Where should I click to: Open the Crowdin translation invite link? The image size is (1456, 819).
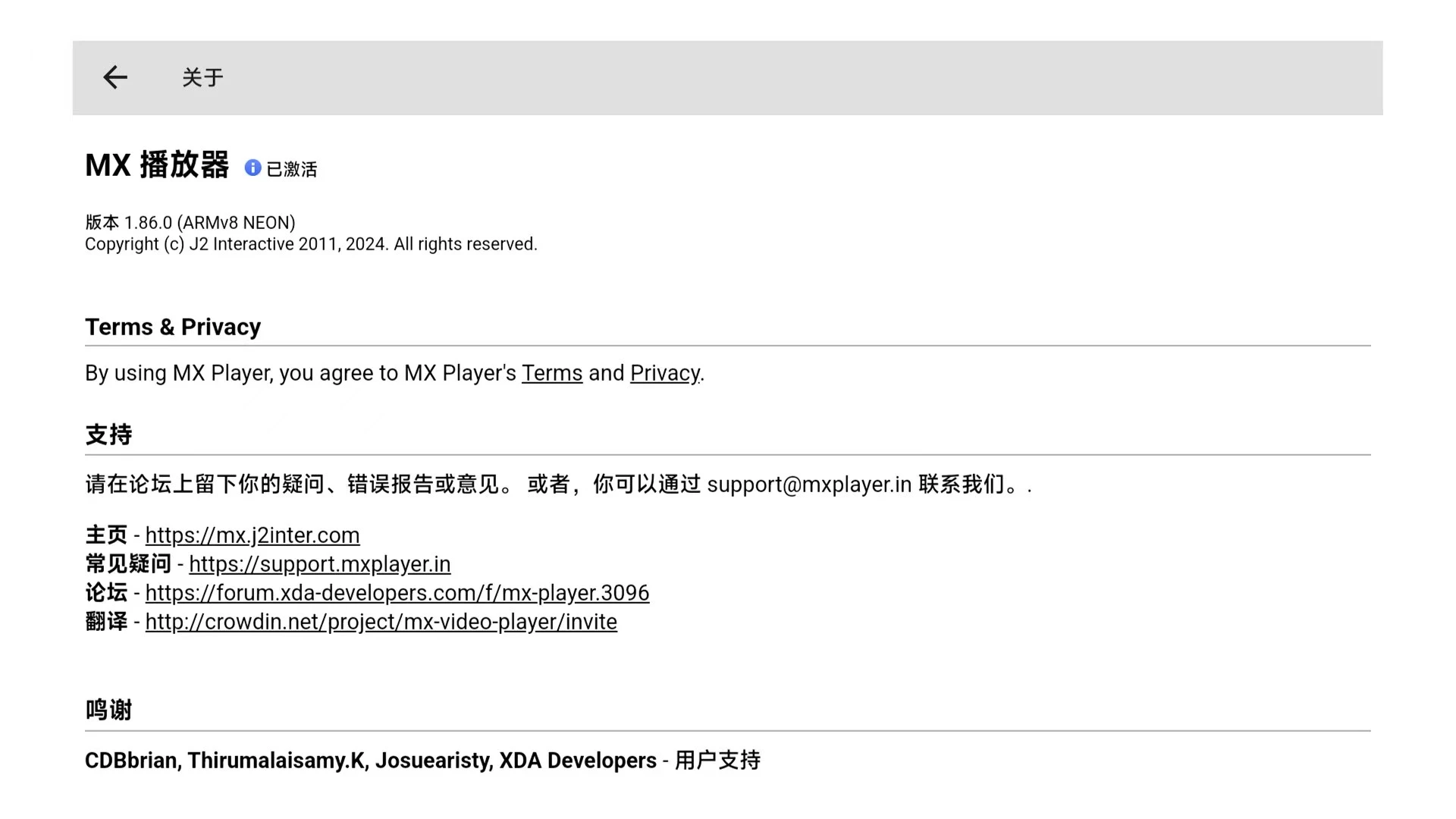click(381, 622)
